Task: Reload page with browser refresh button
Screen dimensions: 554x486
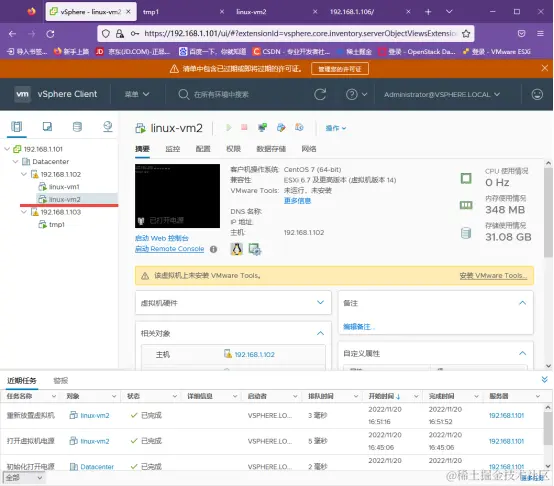Action: (50, 34)
